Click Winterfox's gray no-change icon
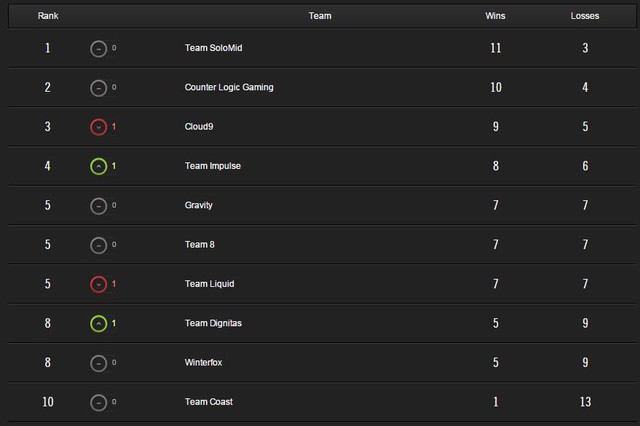The height and width of the screenshot is (426, 640). (x=98, y=363)
